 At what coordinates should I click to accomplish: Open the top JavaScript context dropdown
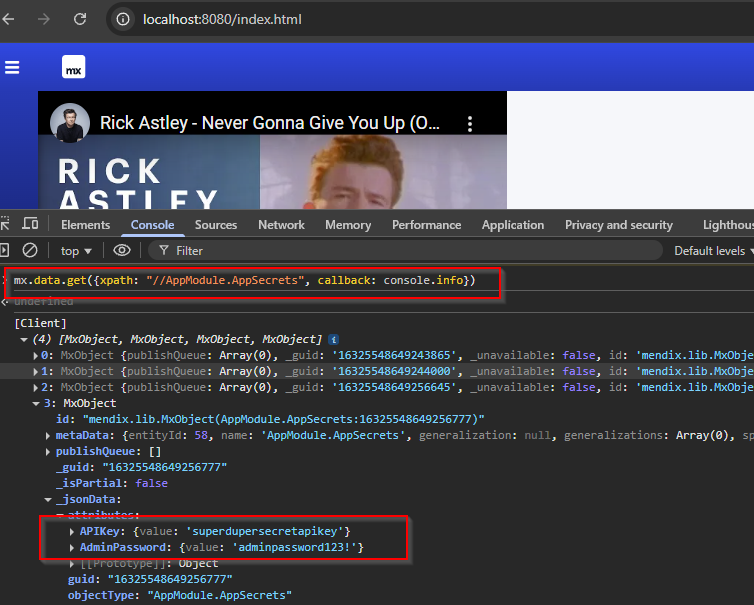pos(76,251)
